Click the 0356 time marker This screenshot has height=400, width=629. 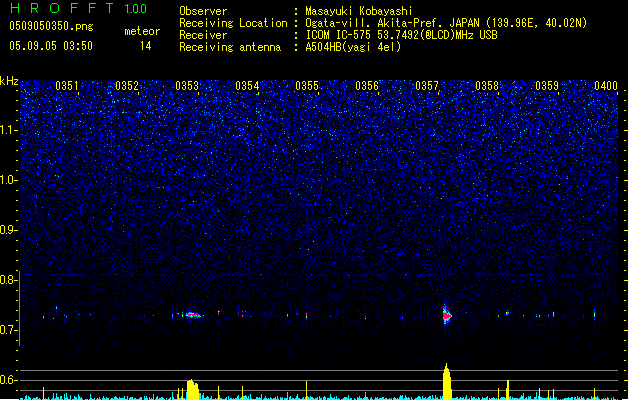click(367, 86)
